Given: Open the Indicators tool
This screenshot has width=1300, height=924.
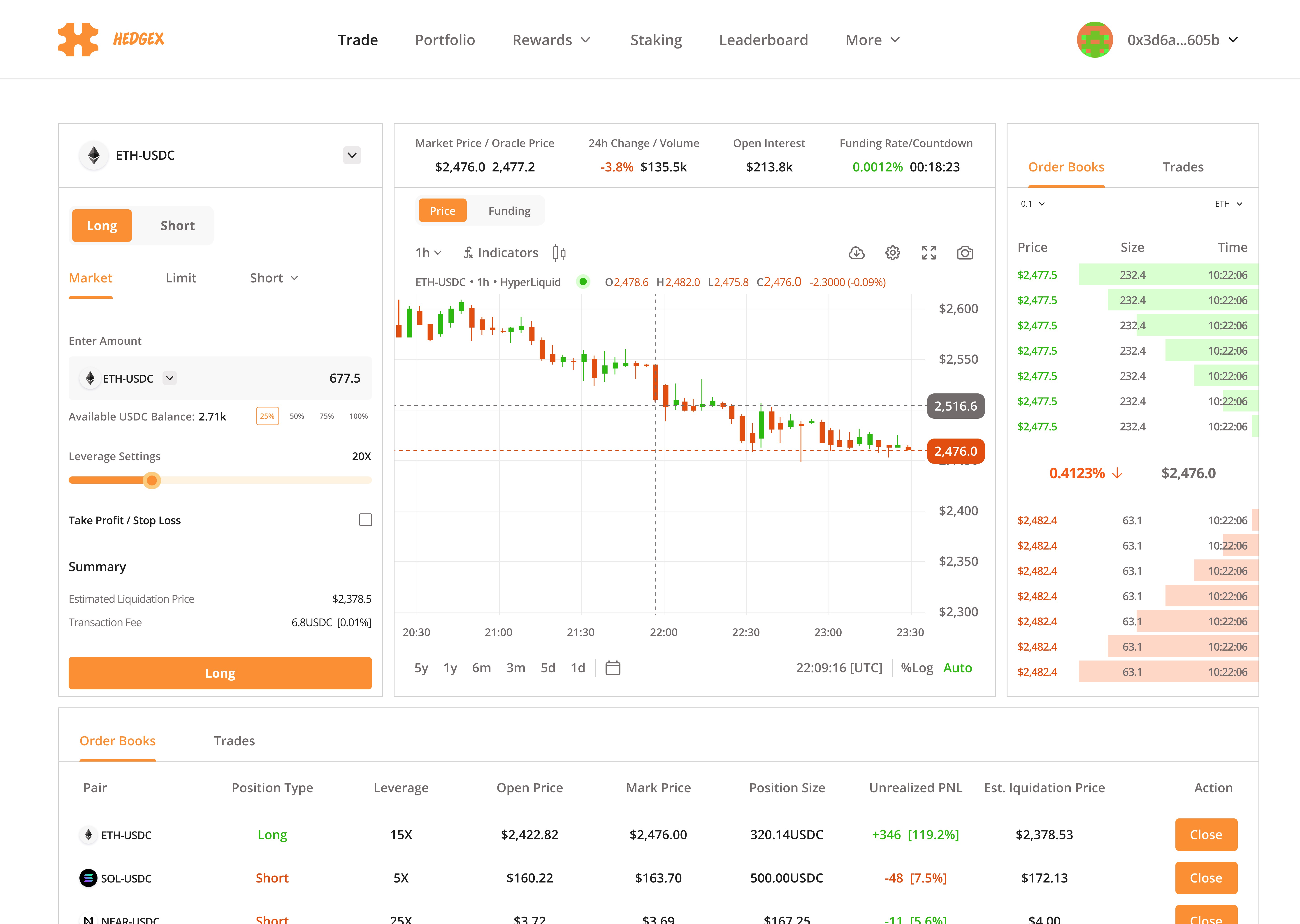Looking at the screenshot, I should 500,253.
